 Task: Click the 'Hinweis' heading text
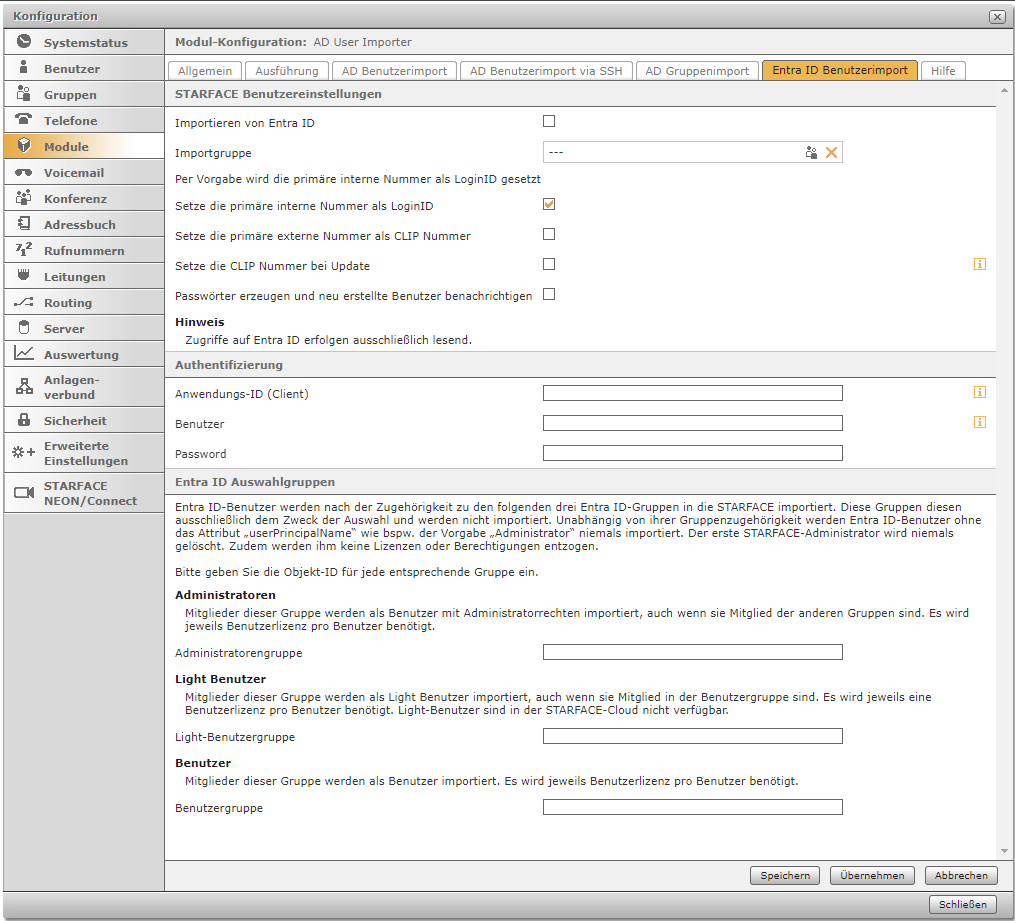(199, 322)
